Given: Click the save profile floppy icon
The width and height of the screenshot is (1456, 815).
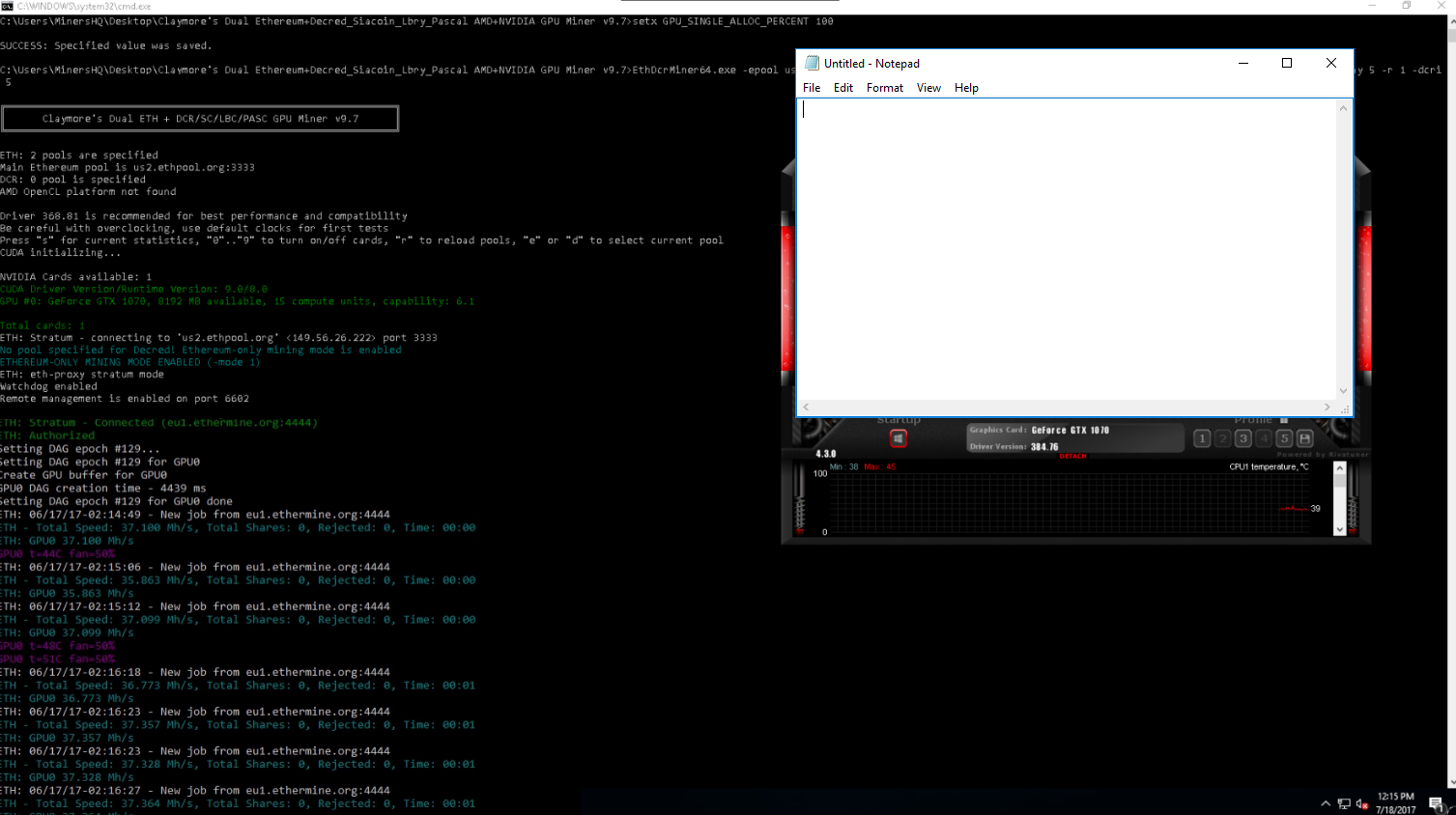Looking at the screenshot, I should pos(1304,438).
